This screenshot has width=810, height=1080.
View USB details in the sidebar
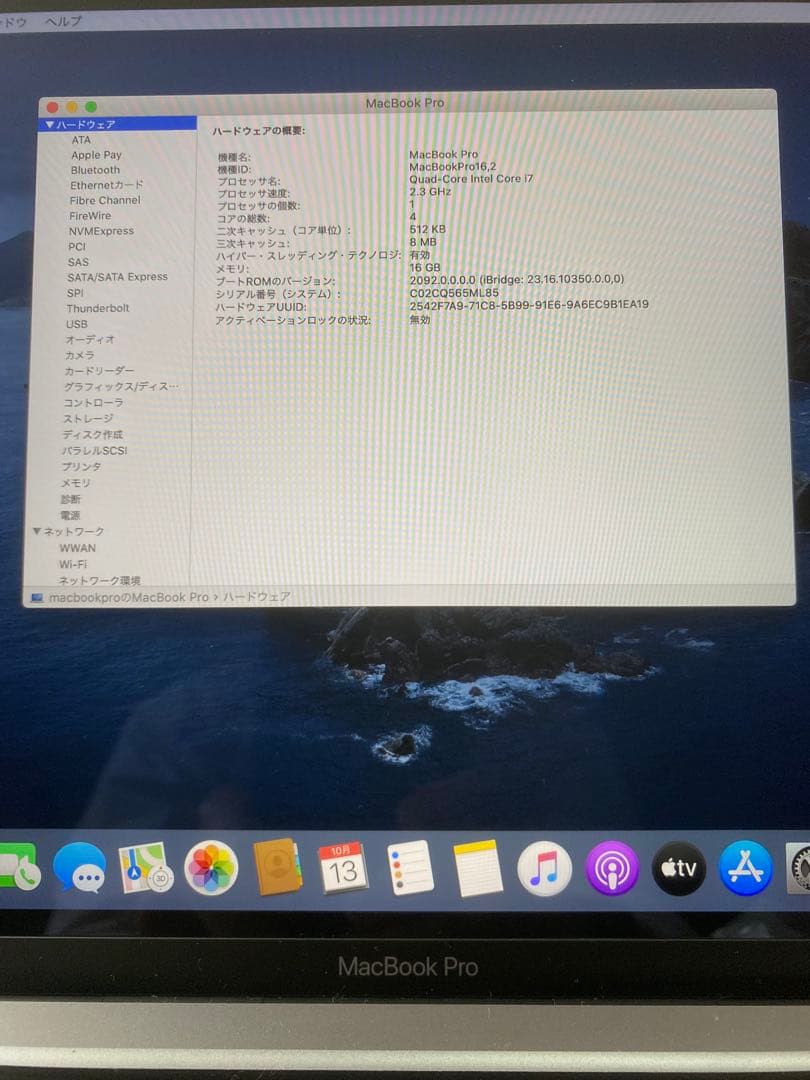(x=77, y=324)
